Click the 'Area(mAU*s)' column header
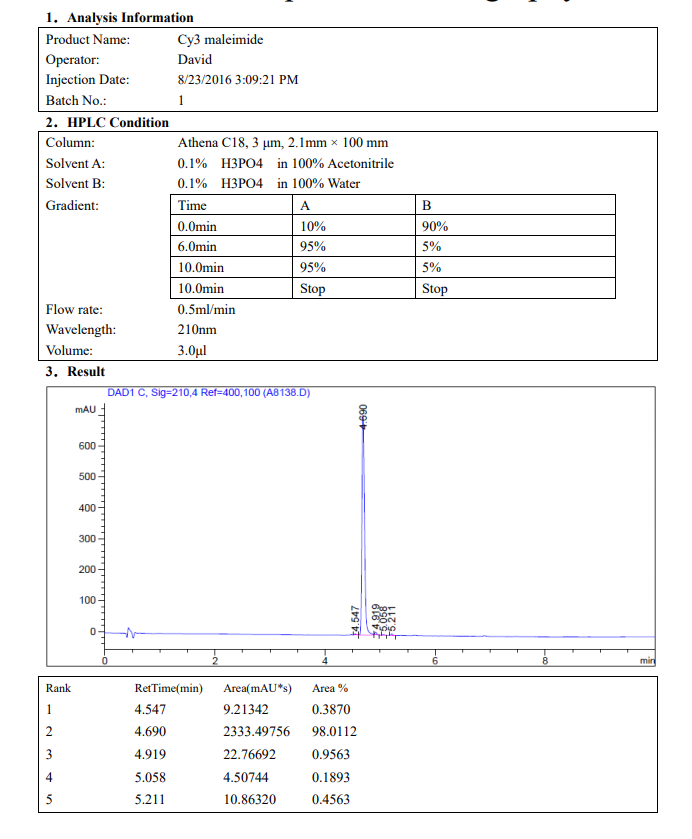The image size is (692, 839). point(257,688)
